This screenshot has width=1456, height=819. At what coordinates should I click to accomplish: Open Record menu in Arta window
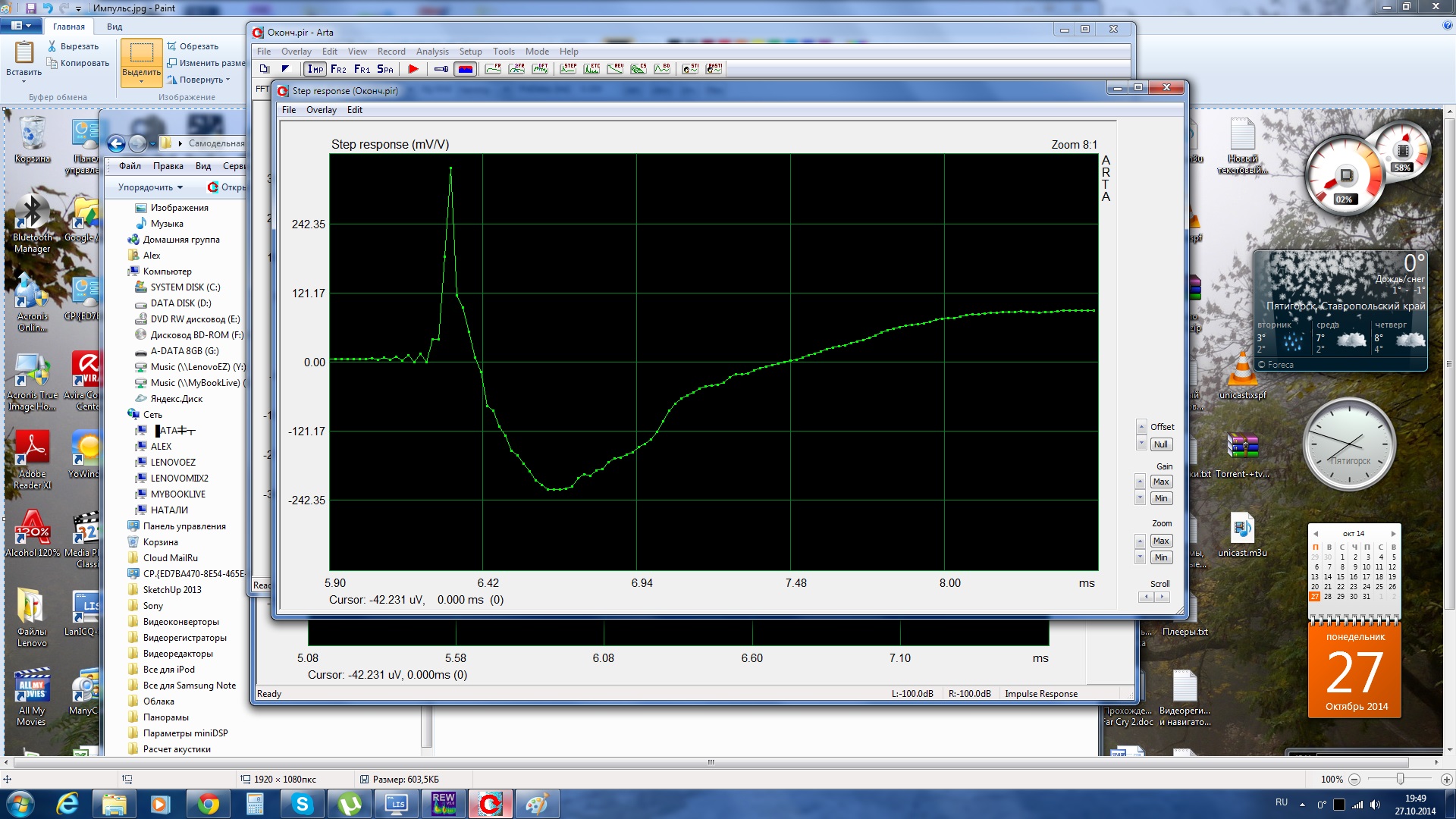[x=391, y=52]
